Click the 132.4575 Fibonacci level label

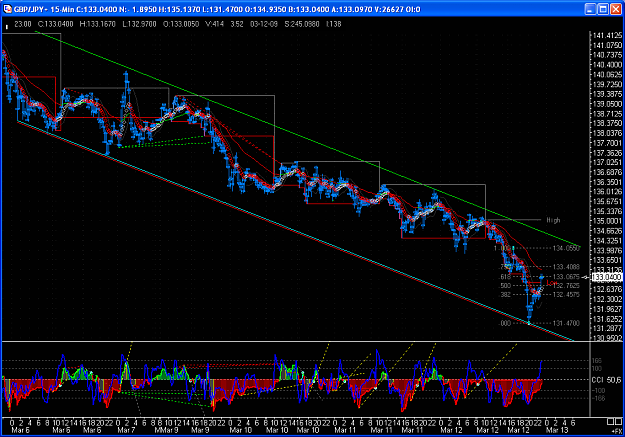(566, 295)
